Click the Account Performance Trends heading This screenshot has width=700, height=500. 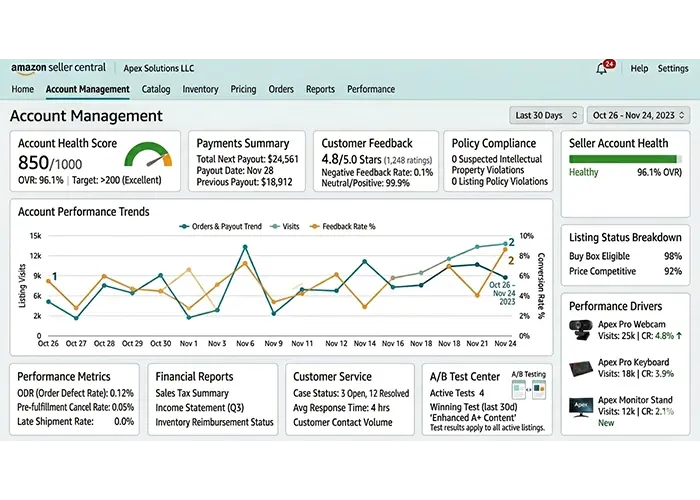(83, 212)
